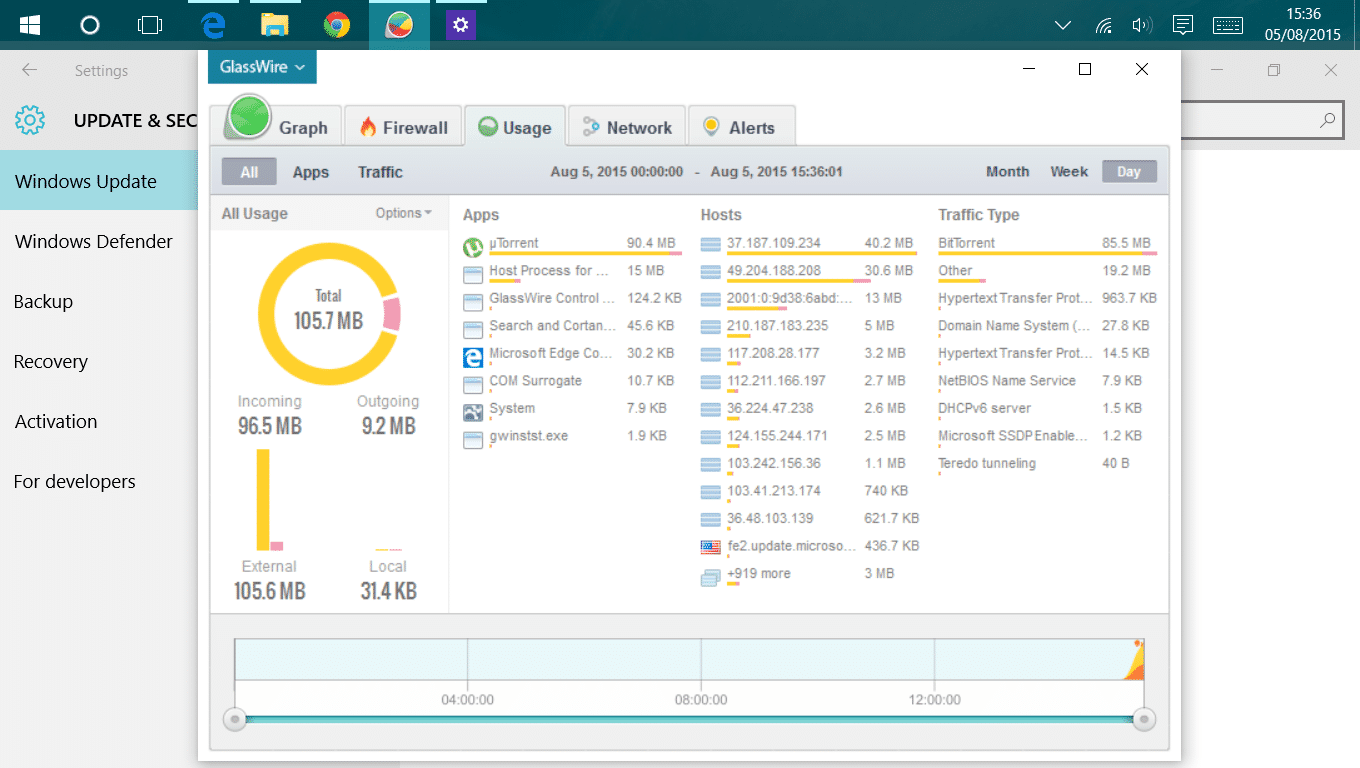The width and height of the screenshot is (1360, 768).
Task: Click the search magnifier in Settings window
Action: coord(1327,121)
